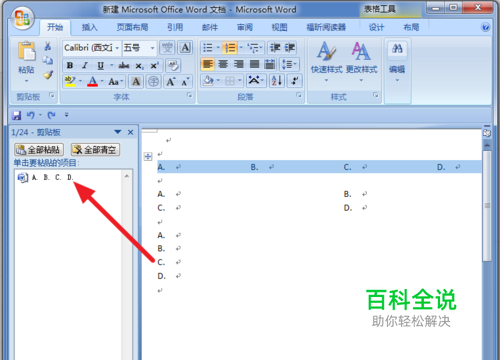Paste the clipboard item 'A. B. C. D.'

coord(68,178)
